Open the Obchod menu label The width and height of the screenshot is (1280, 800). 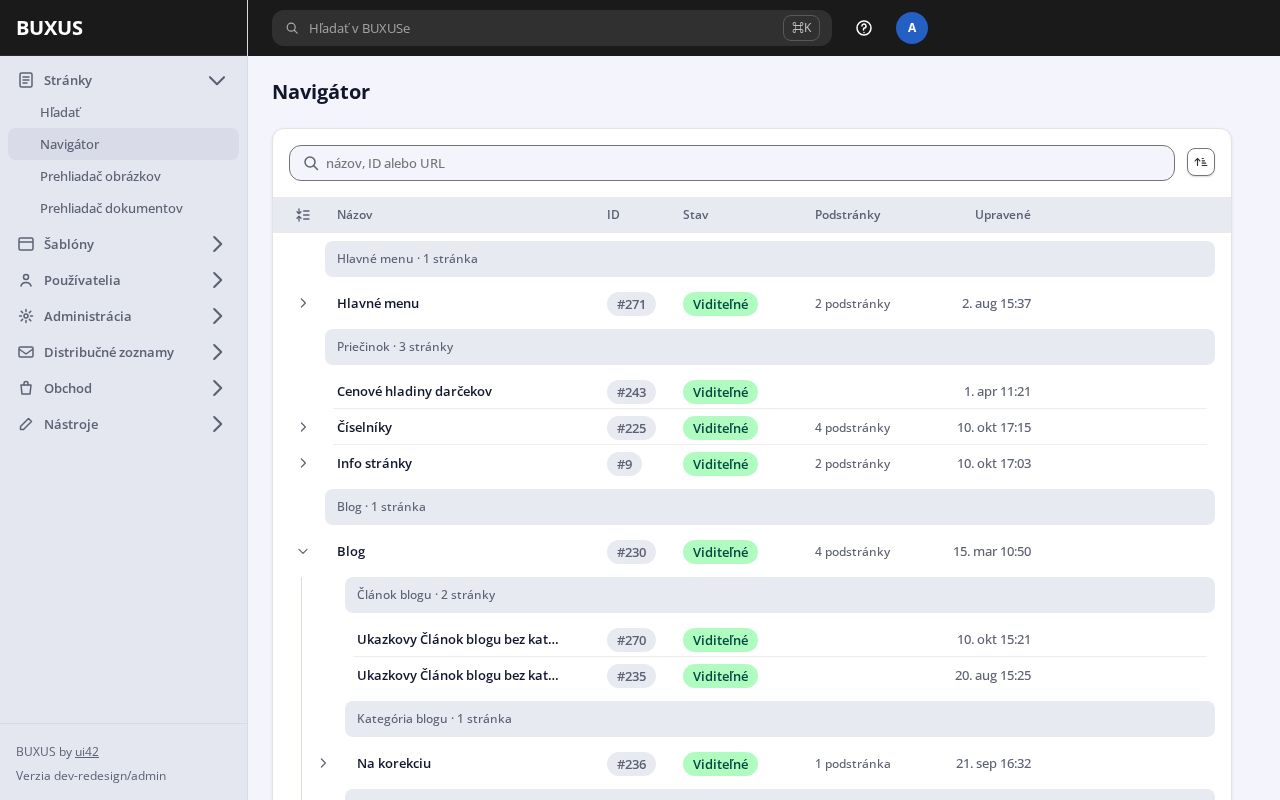68,388
